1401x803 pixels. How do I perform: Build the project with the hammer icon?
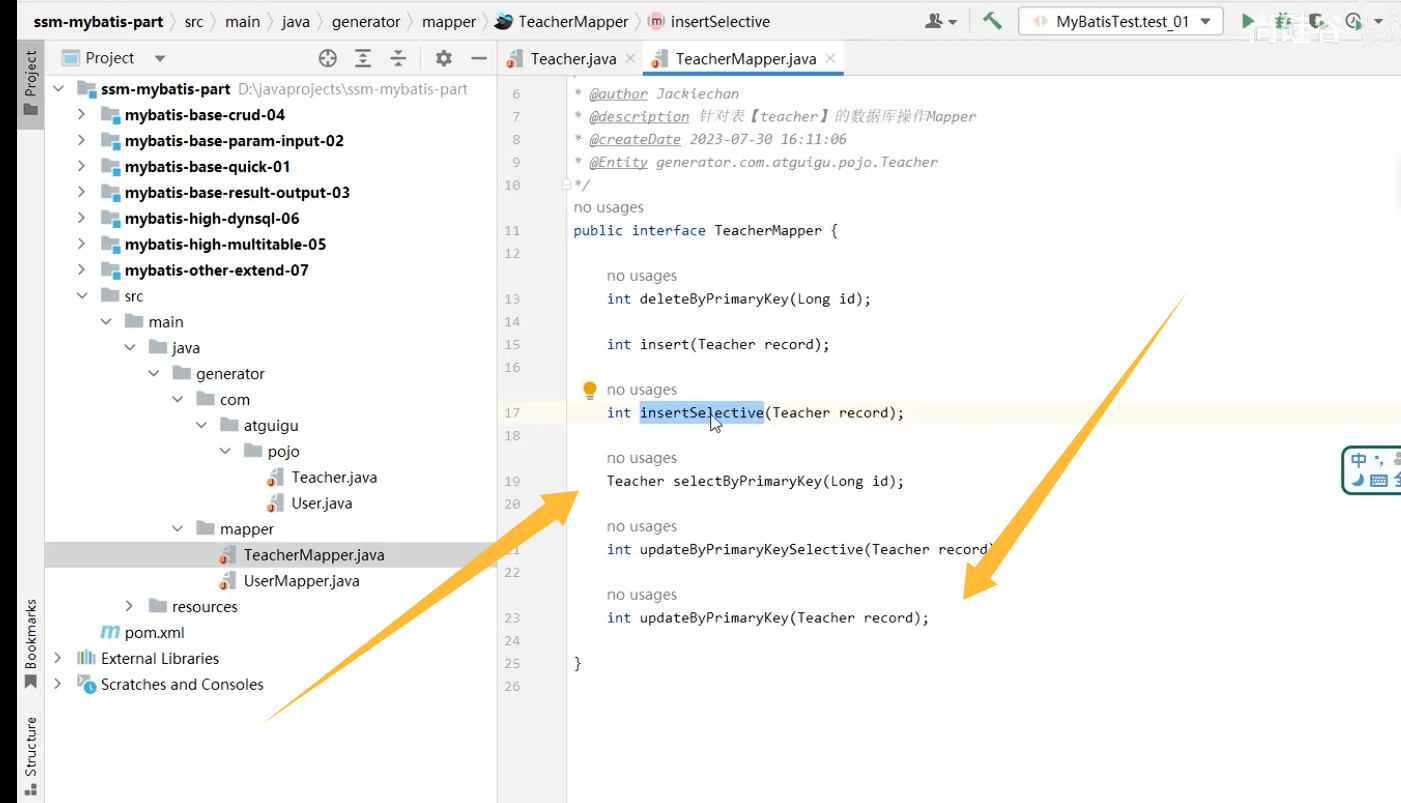[992, 21]
